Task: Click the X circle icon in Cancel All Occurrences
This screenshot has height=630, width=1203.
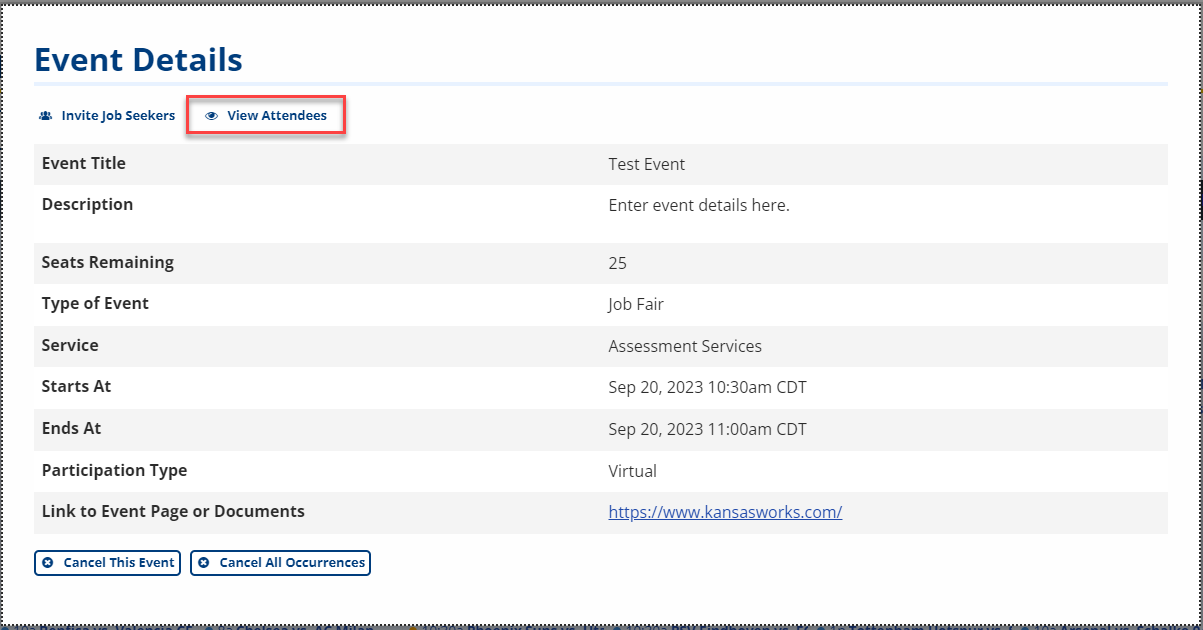Action: click(204, 563)
